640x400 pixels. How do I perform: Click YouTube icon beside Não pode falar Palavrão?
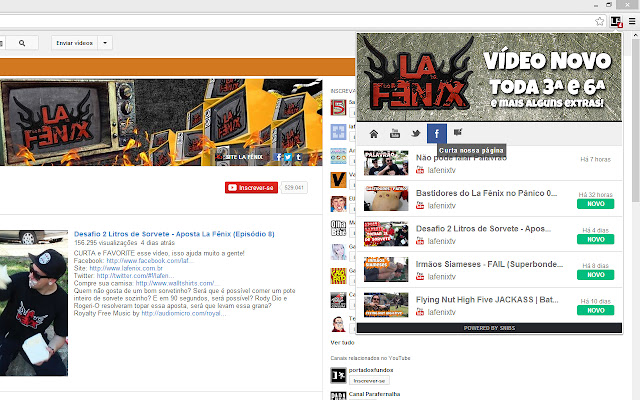tap(420, 170)
